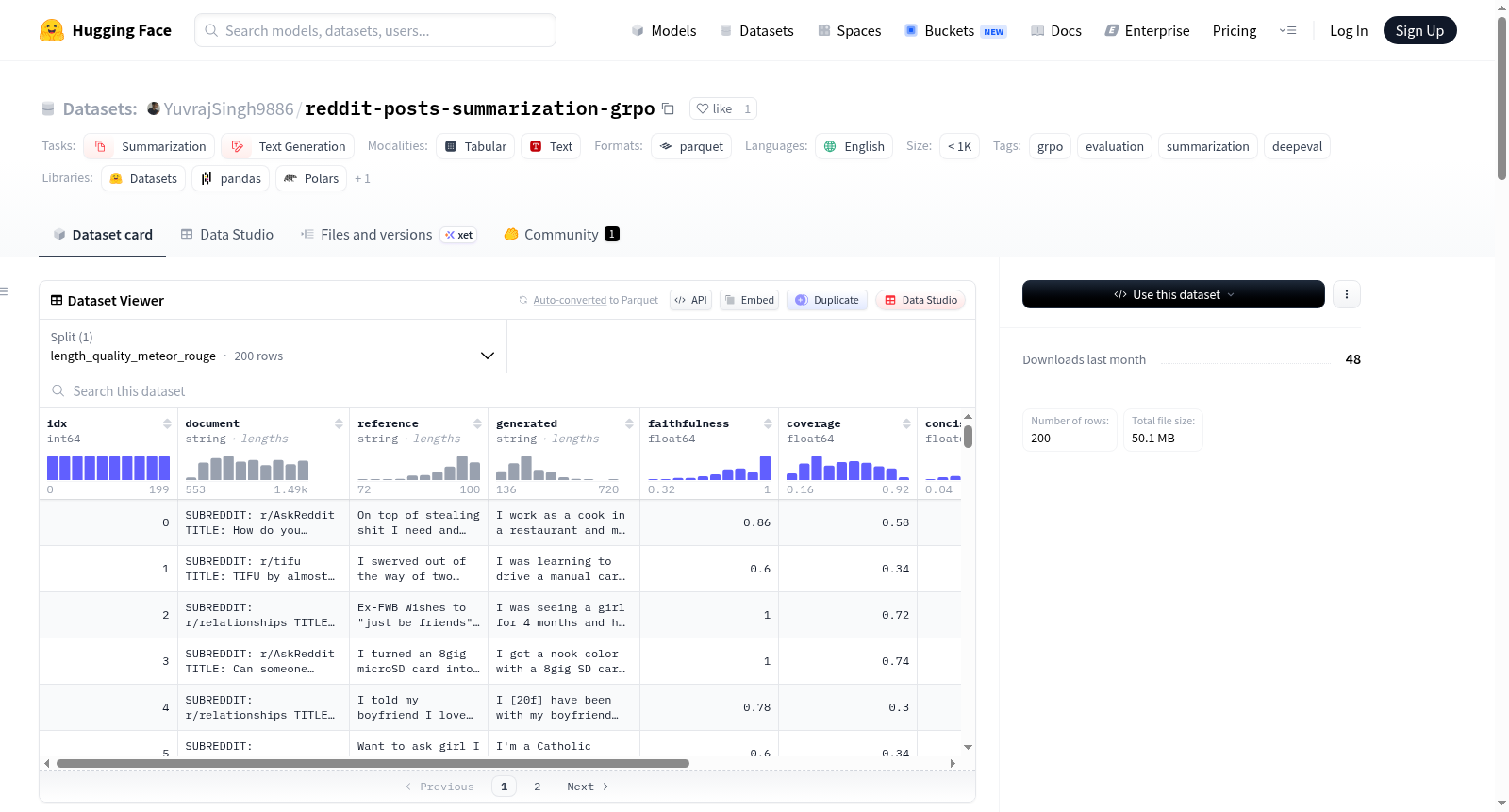Sort the generated column

pos(629,423)
